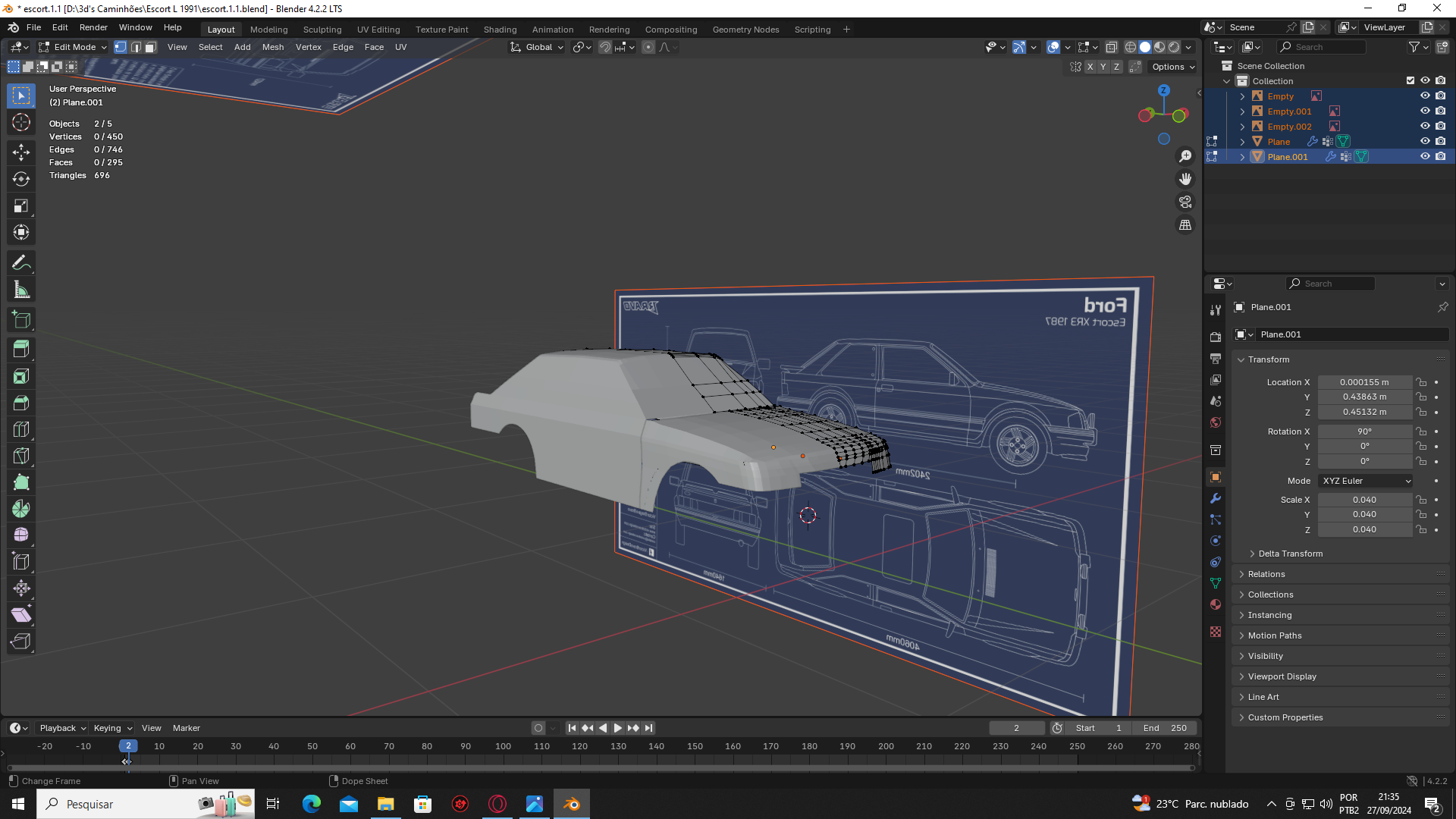Expand the Plane item in outliner
This screenshot has width=1456, height=819.
(1242, 142)
